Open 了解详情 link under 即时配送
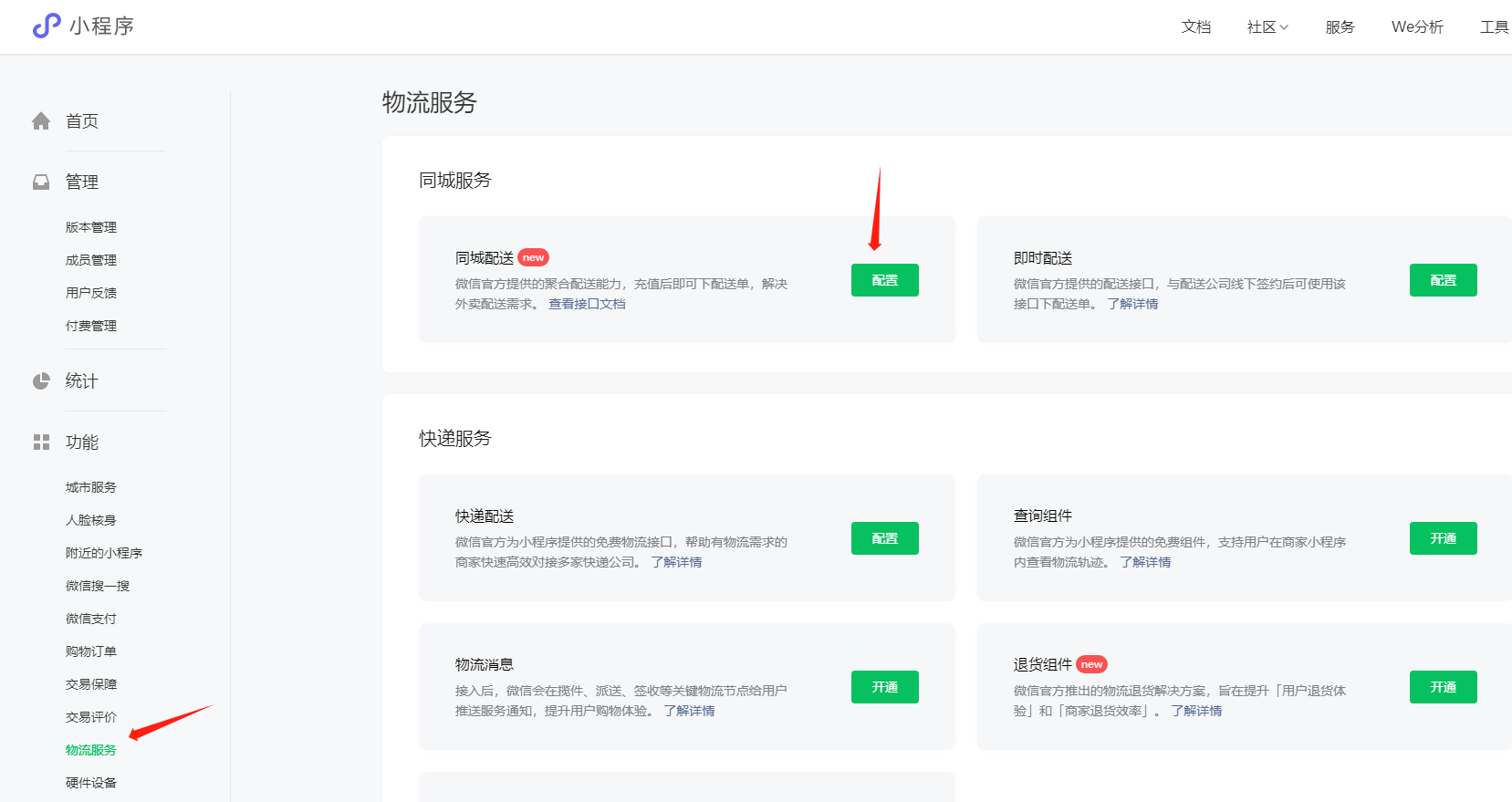The width and height of the screenshot is (1512, 802). point(1132,304)
